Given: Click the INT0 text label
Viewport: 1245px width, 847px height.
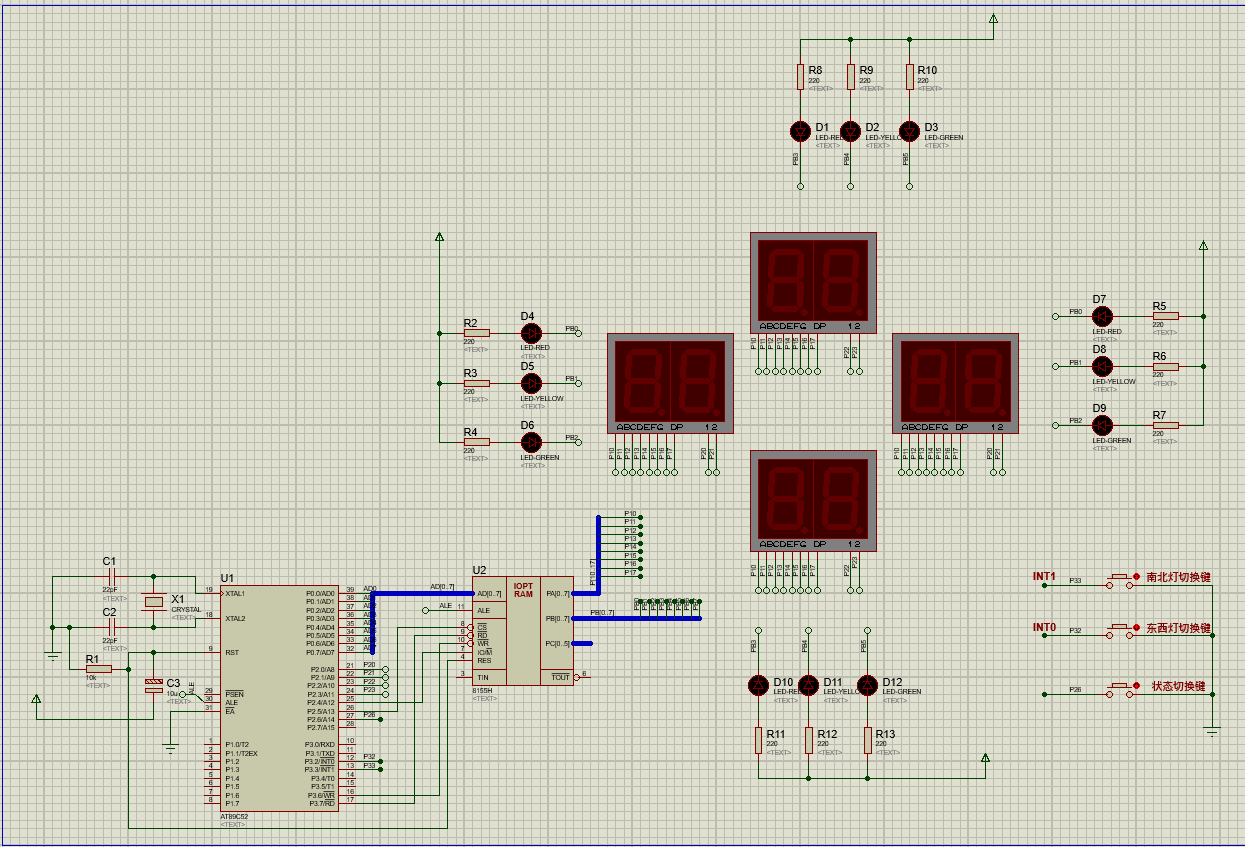Looking at the screenshot, I should [x=1044, y=628].
